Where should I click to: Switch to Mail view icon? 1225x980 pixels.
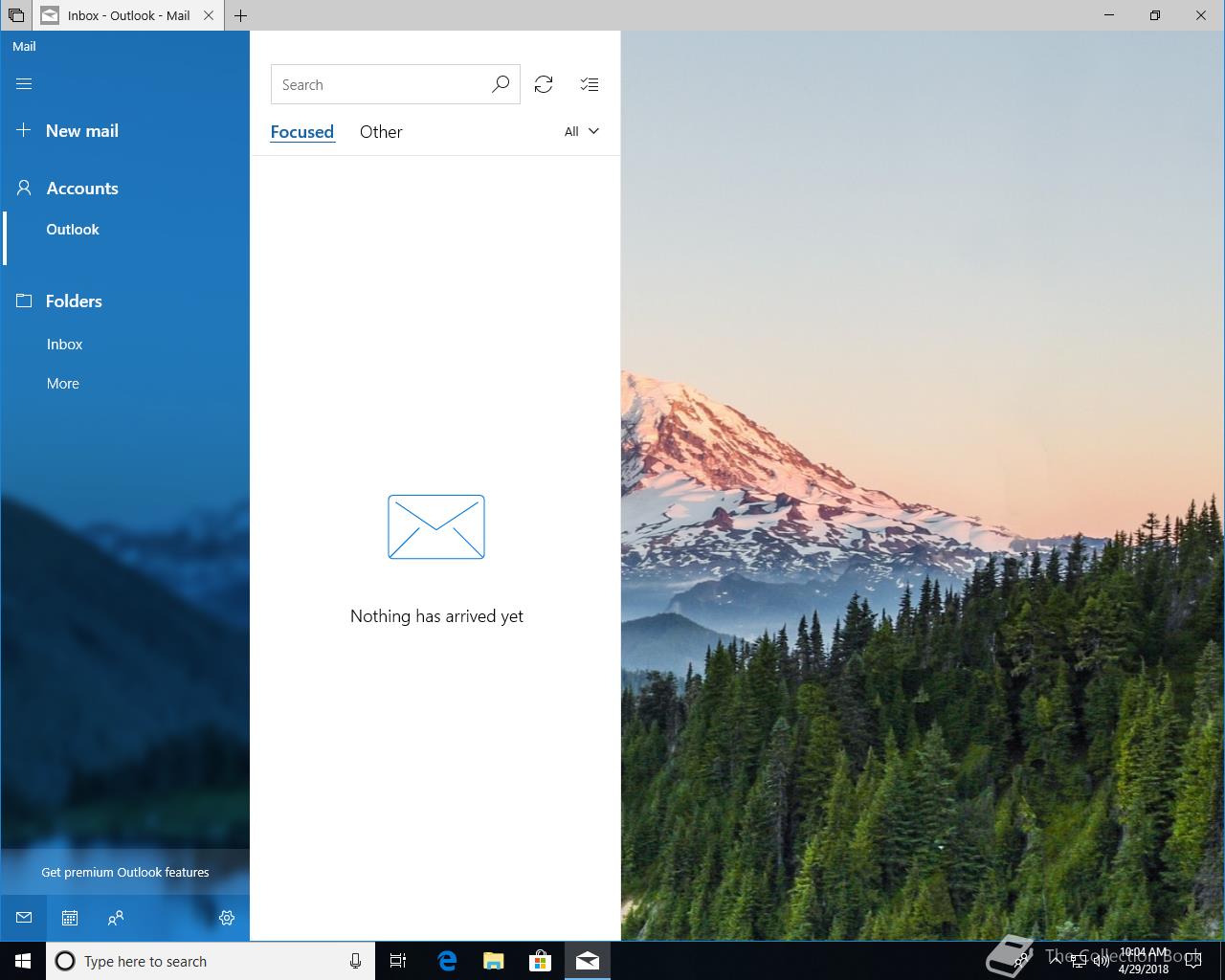pos(24,918)
